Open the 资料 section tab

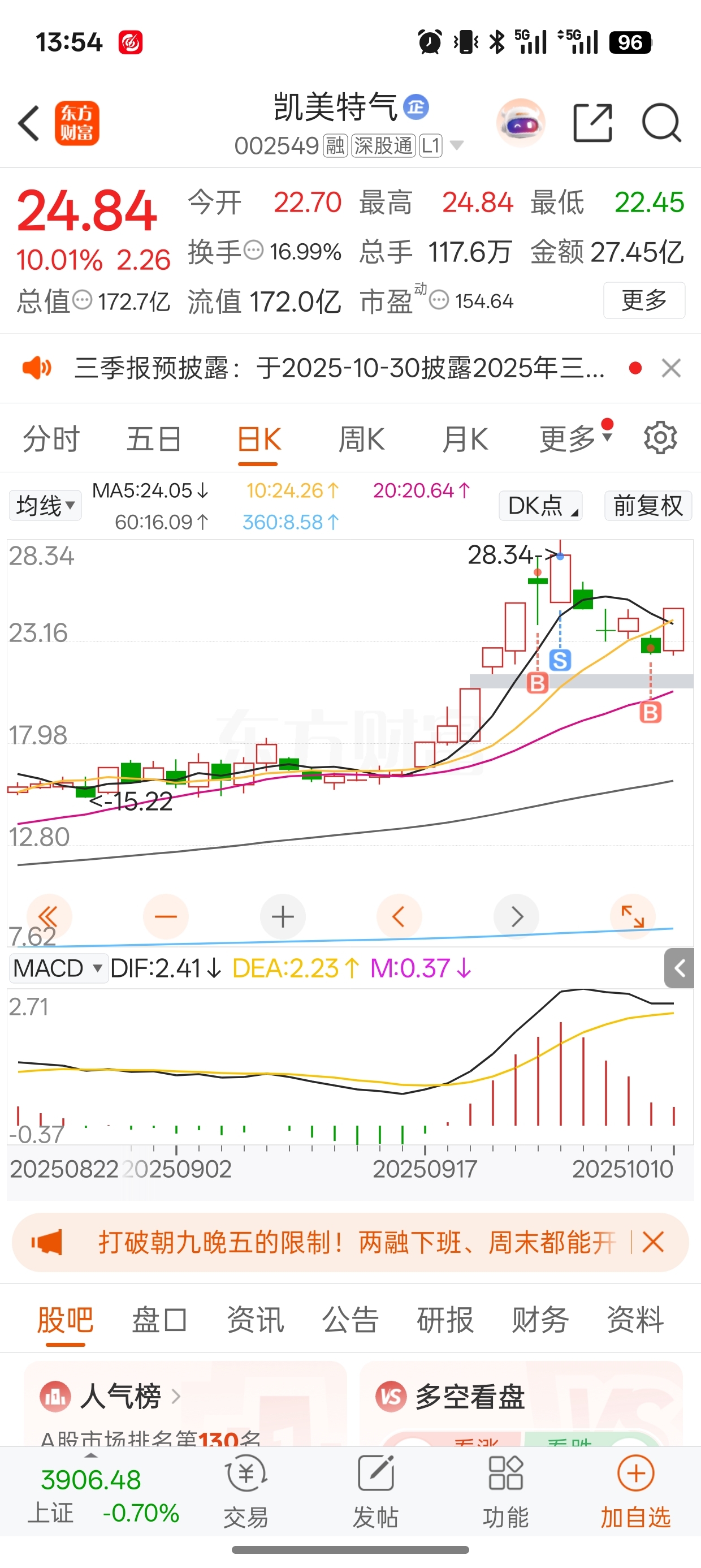[635, 1321]
